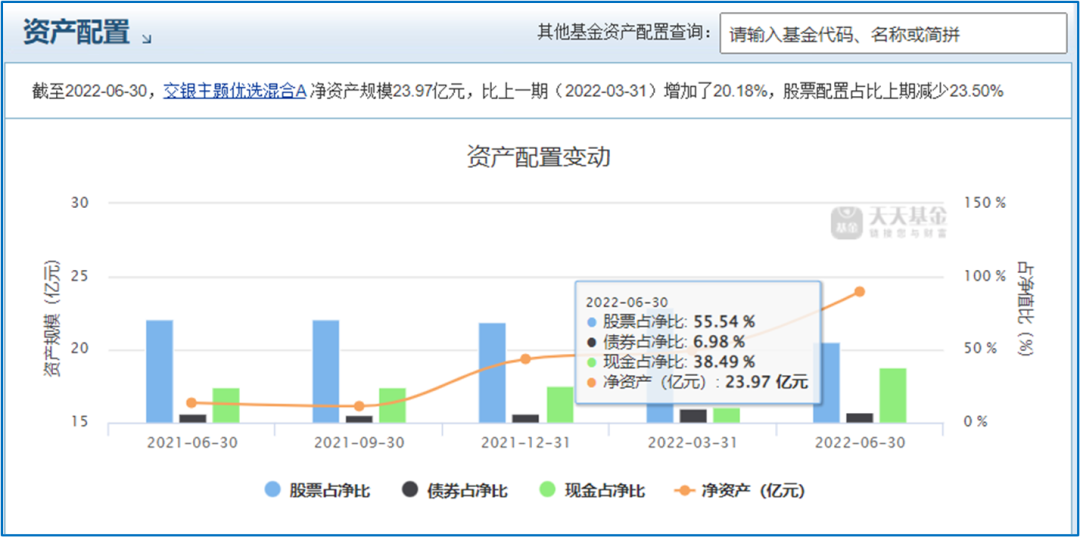The image size is (1080, 537).
Task: Click the 天天基金 watermark logo
Action: 889,222
